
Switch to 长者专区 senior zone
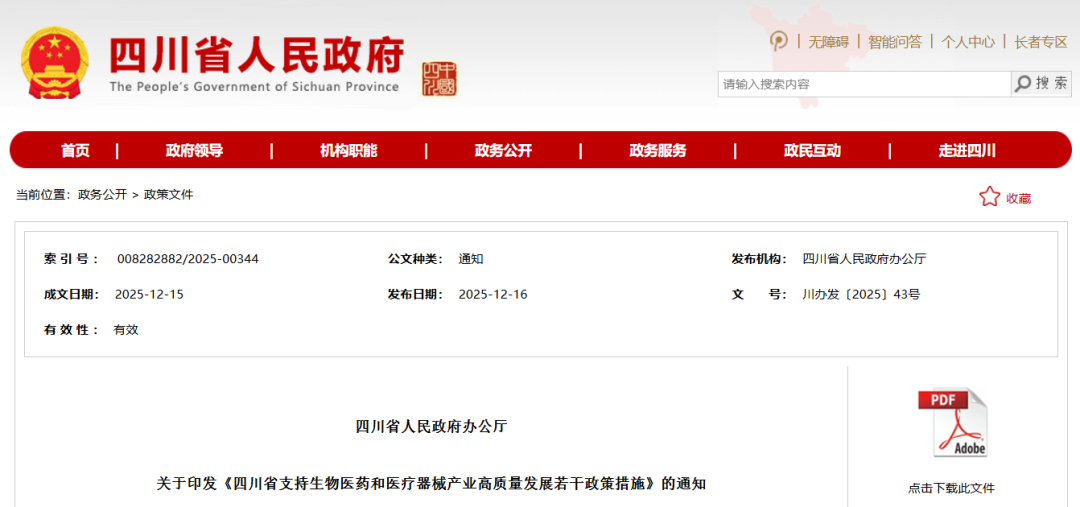pos(1040,42)
